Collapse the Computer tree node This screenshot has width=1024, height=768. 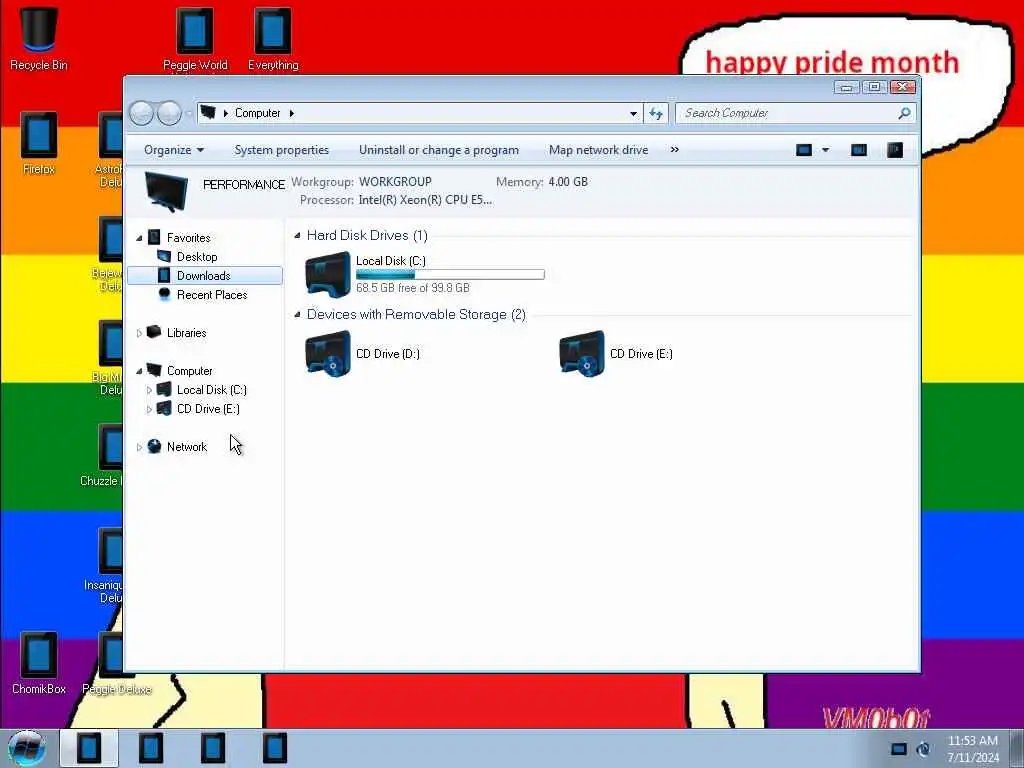click(139, 371)
